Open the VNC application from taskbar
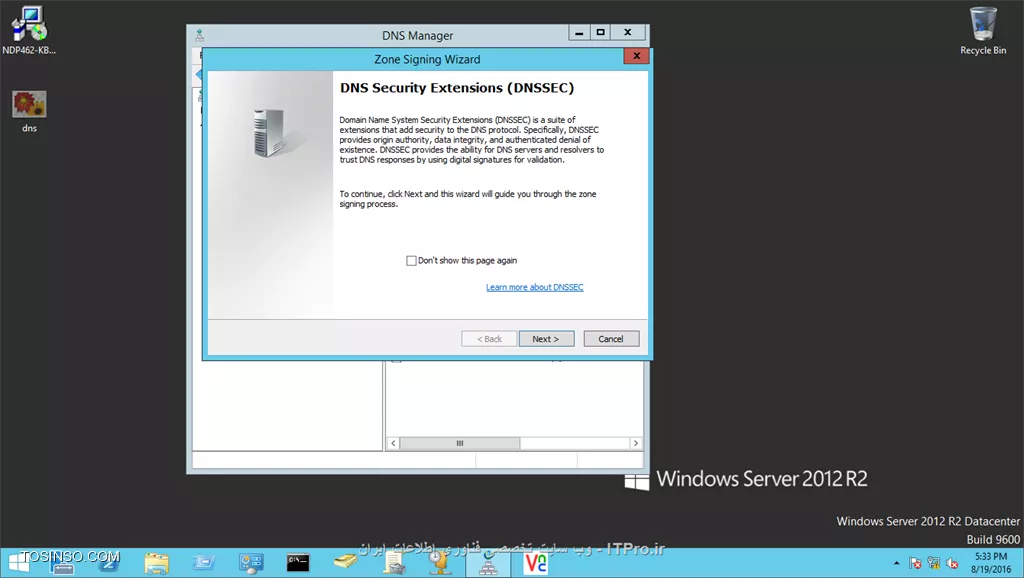The height and width of the screenshot is (578, 1024). click(536, 563)
